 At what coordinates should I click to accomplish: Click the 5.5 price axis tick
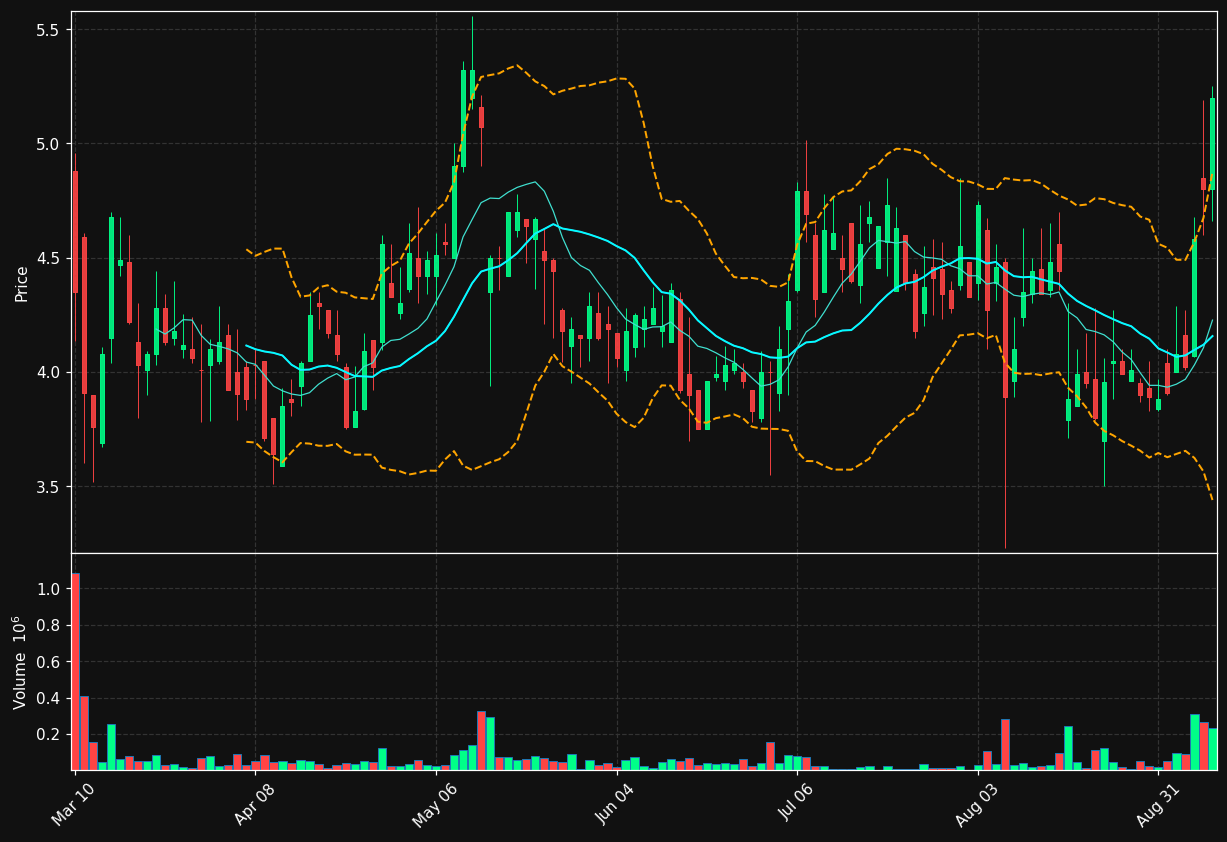pyautogui.click(x=49, y=30)
